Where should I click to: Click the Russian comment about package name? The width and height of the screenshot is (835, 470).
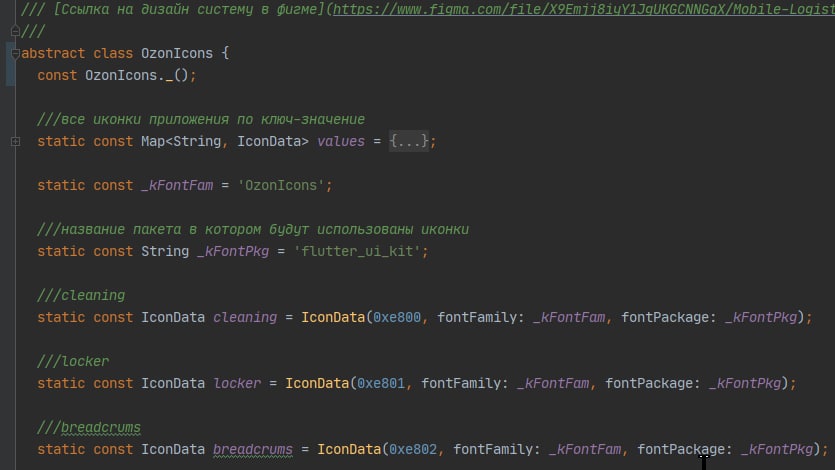click(253, 229)
